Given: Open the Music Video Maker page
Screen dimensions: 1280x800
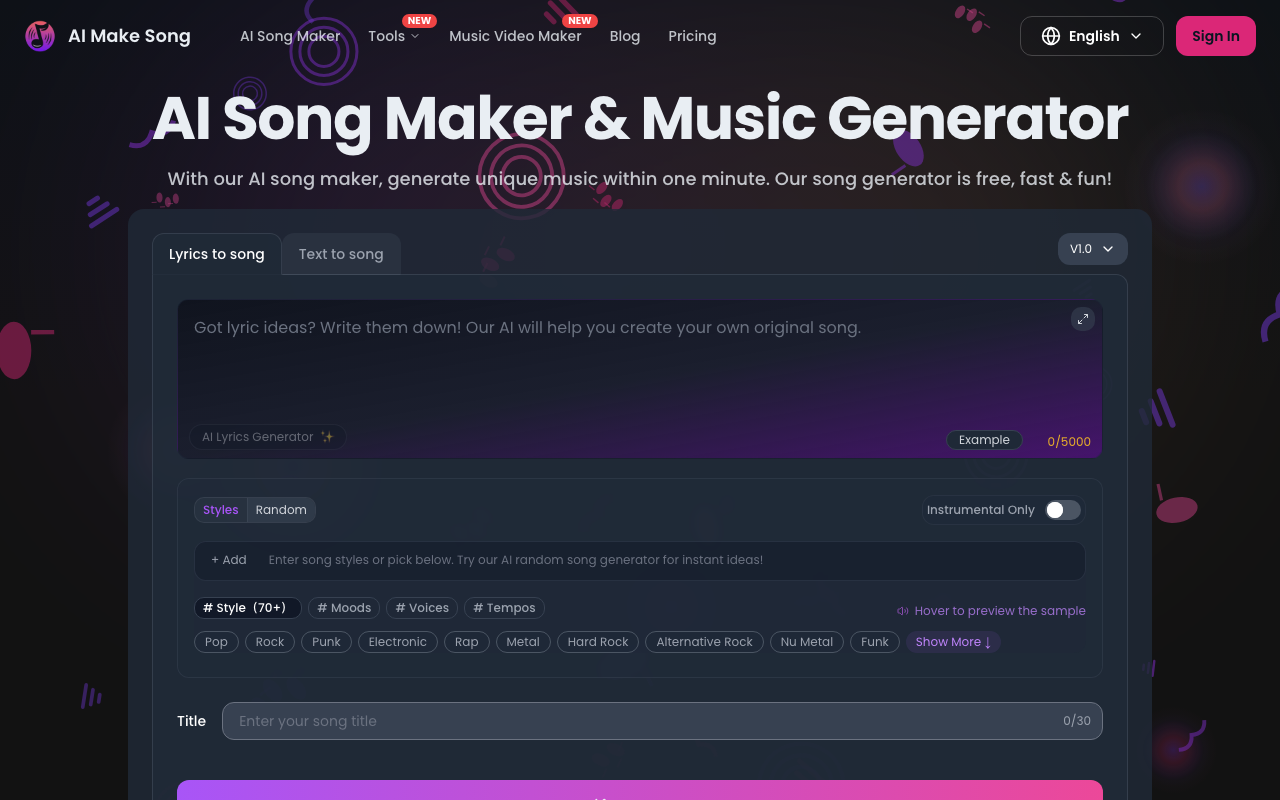Looking at the screenshot, I should [515, 36].
